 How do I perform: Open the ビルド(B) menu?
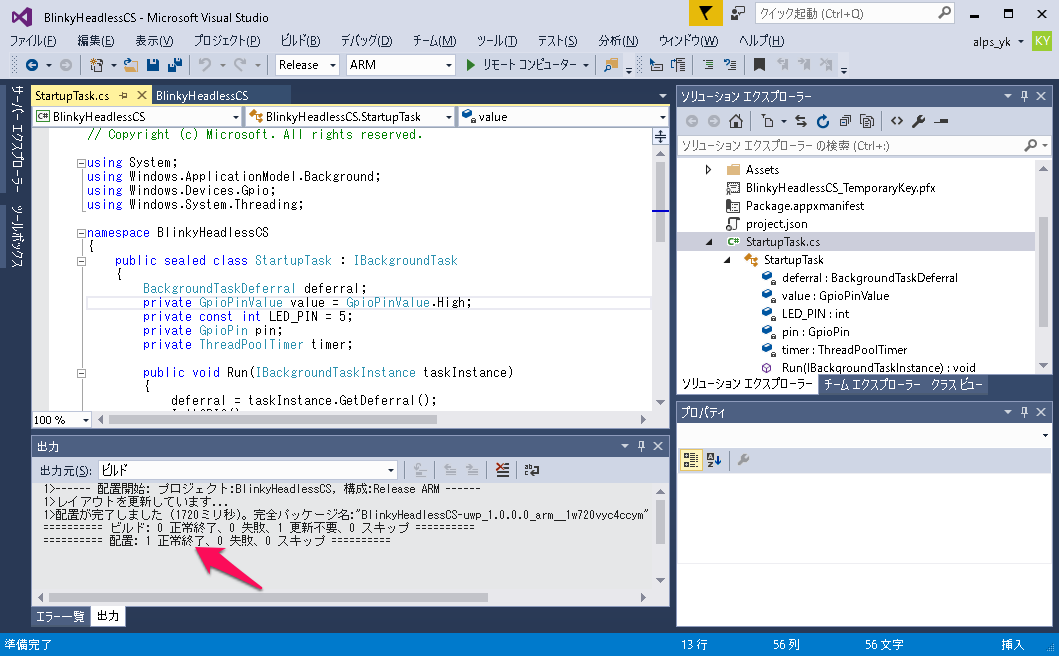[x=301, y=41]
